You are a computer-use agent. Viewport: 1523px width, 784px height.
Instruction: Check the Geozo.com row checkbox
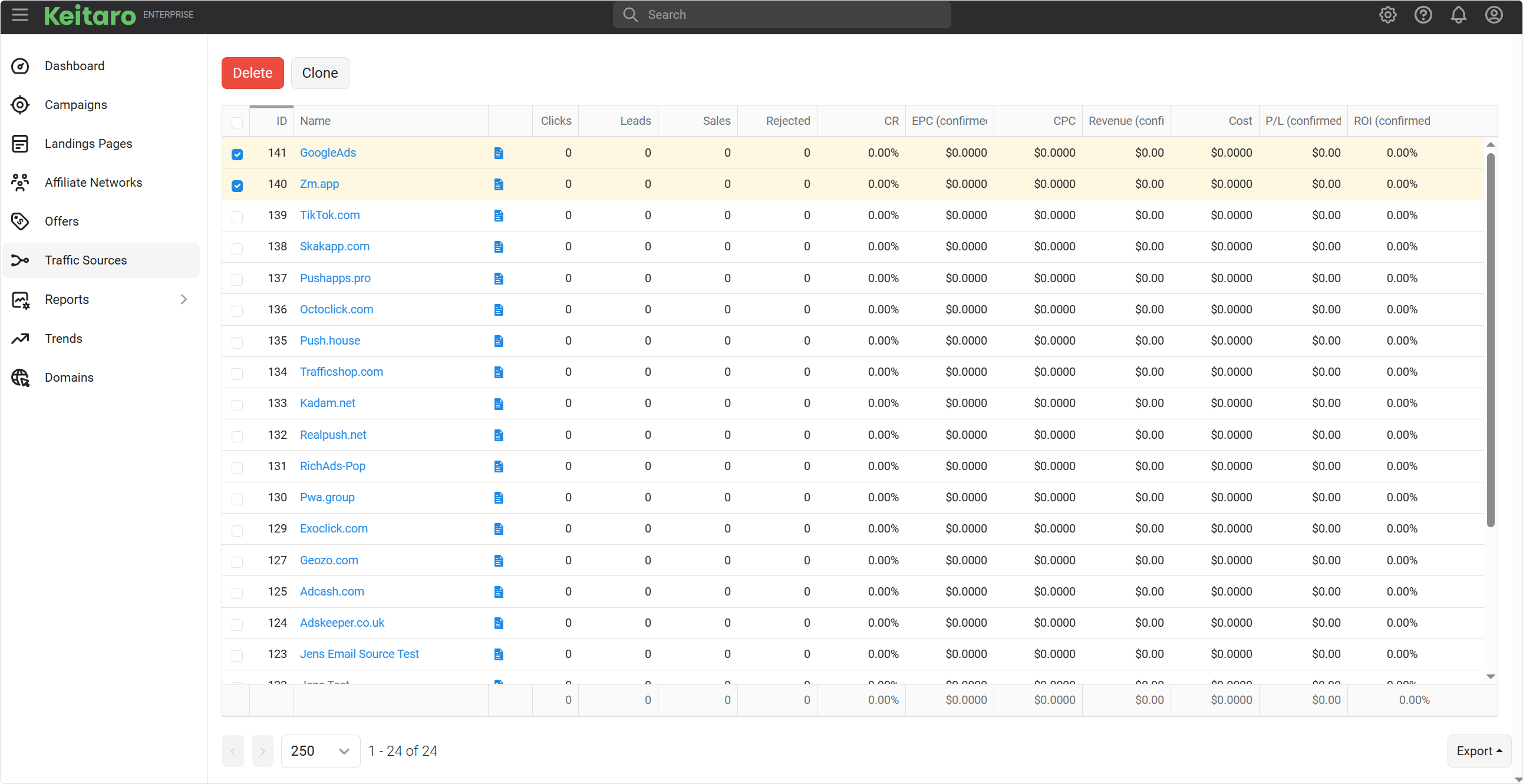point(237,561)
